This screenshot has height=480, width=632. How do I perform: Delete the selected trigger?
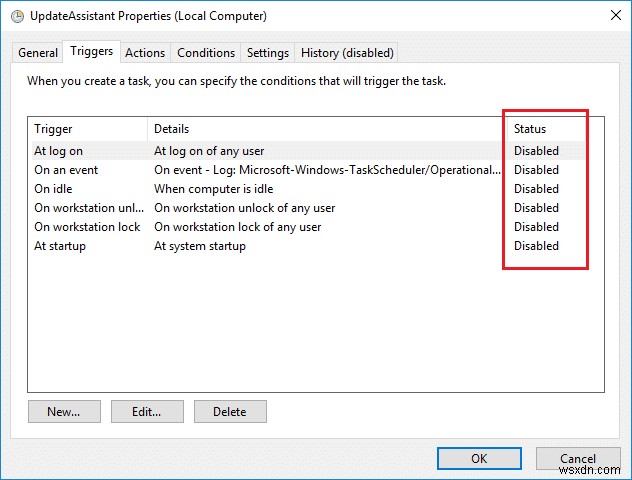tap(230, 411)
